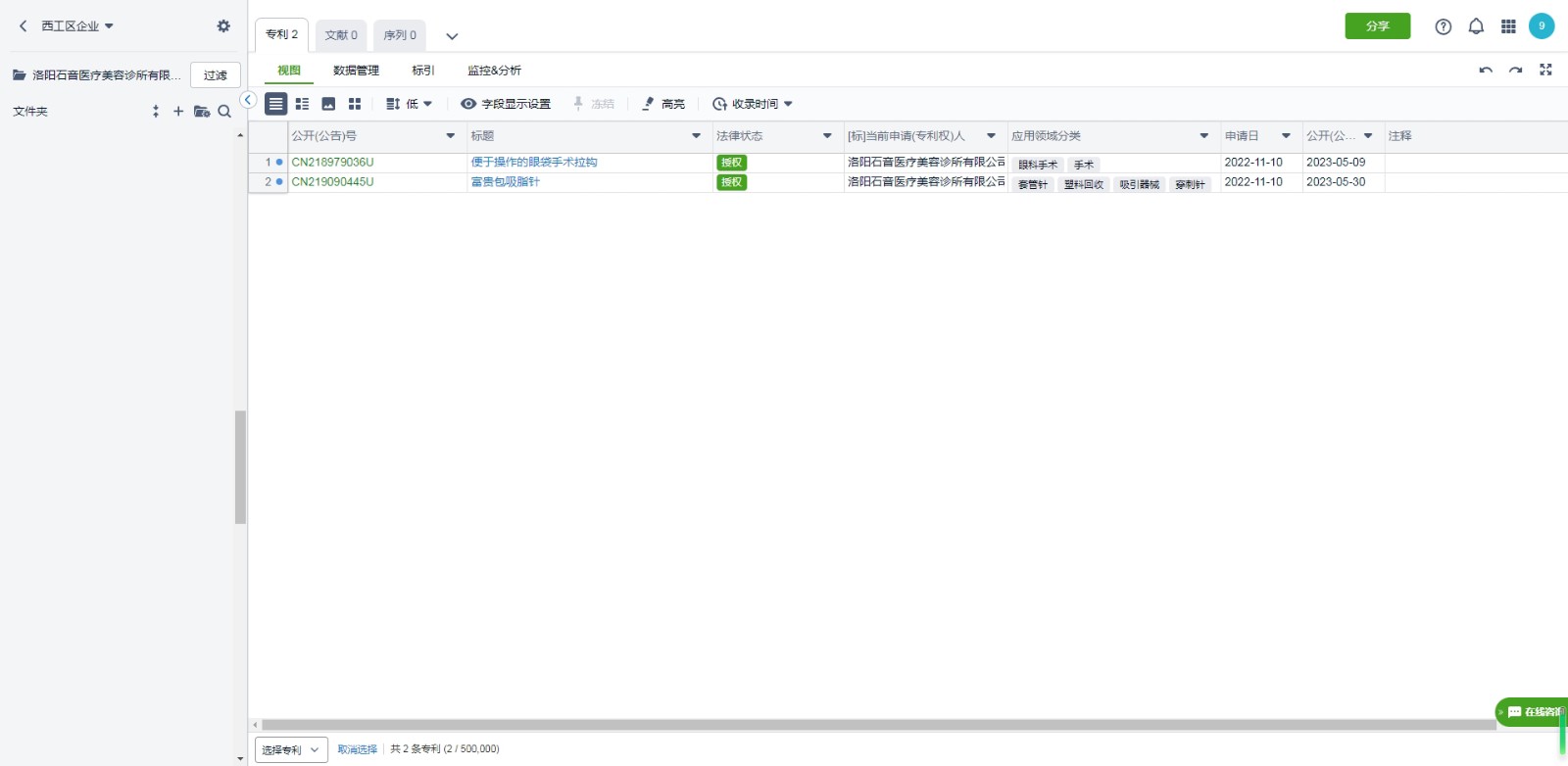Switch to detailed list view

coord(302,104)
